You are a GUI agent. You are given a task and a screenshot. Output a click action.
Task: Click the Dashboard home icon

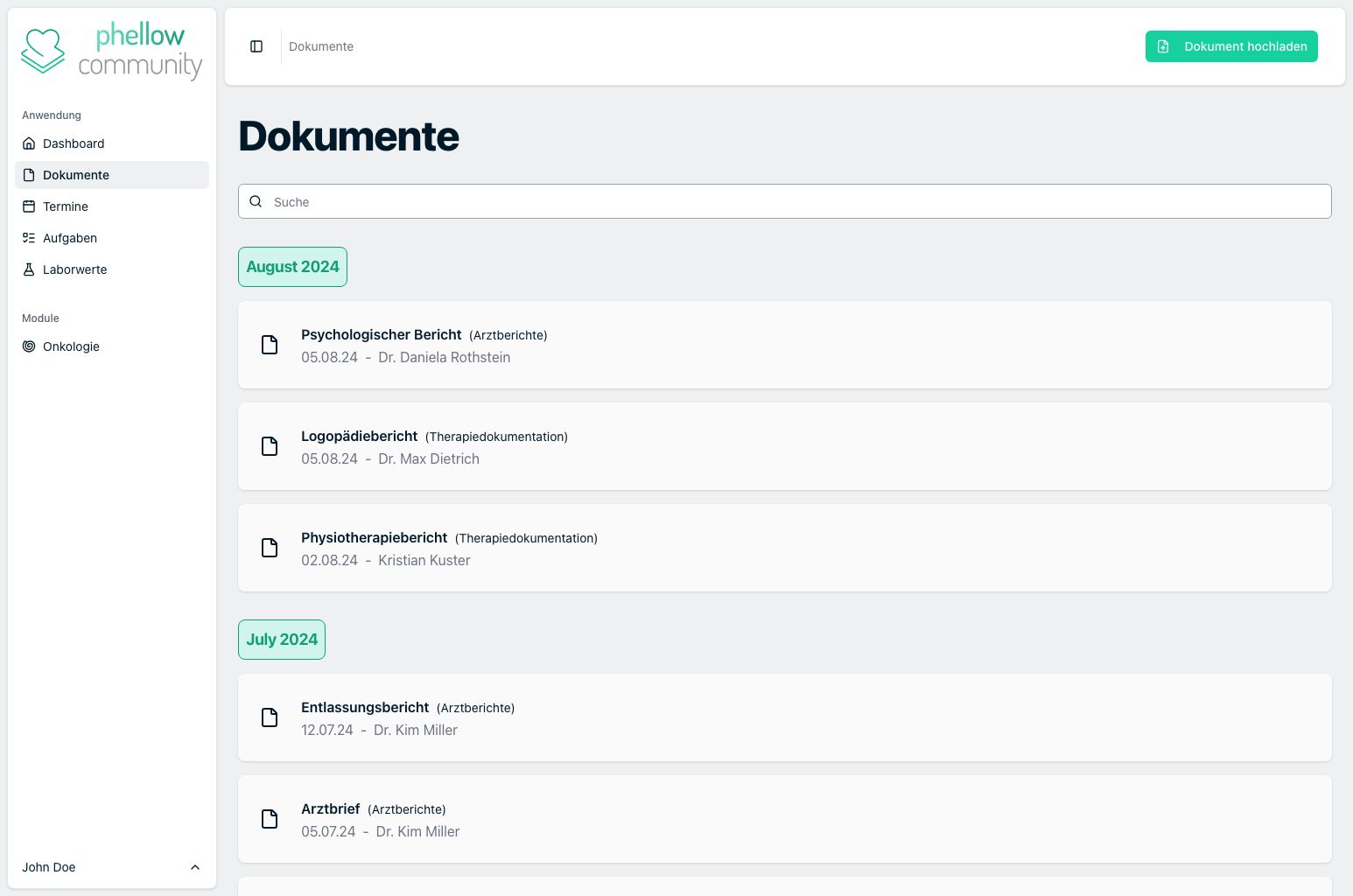pos(29,143)
